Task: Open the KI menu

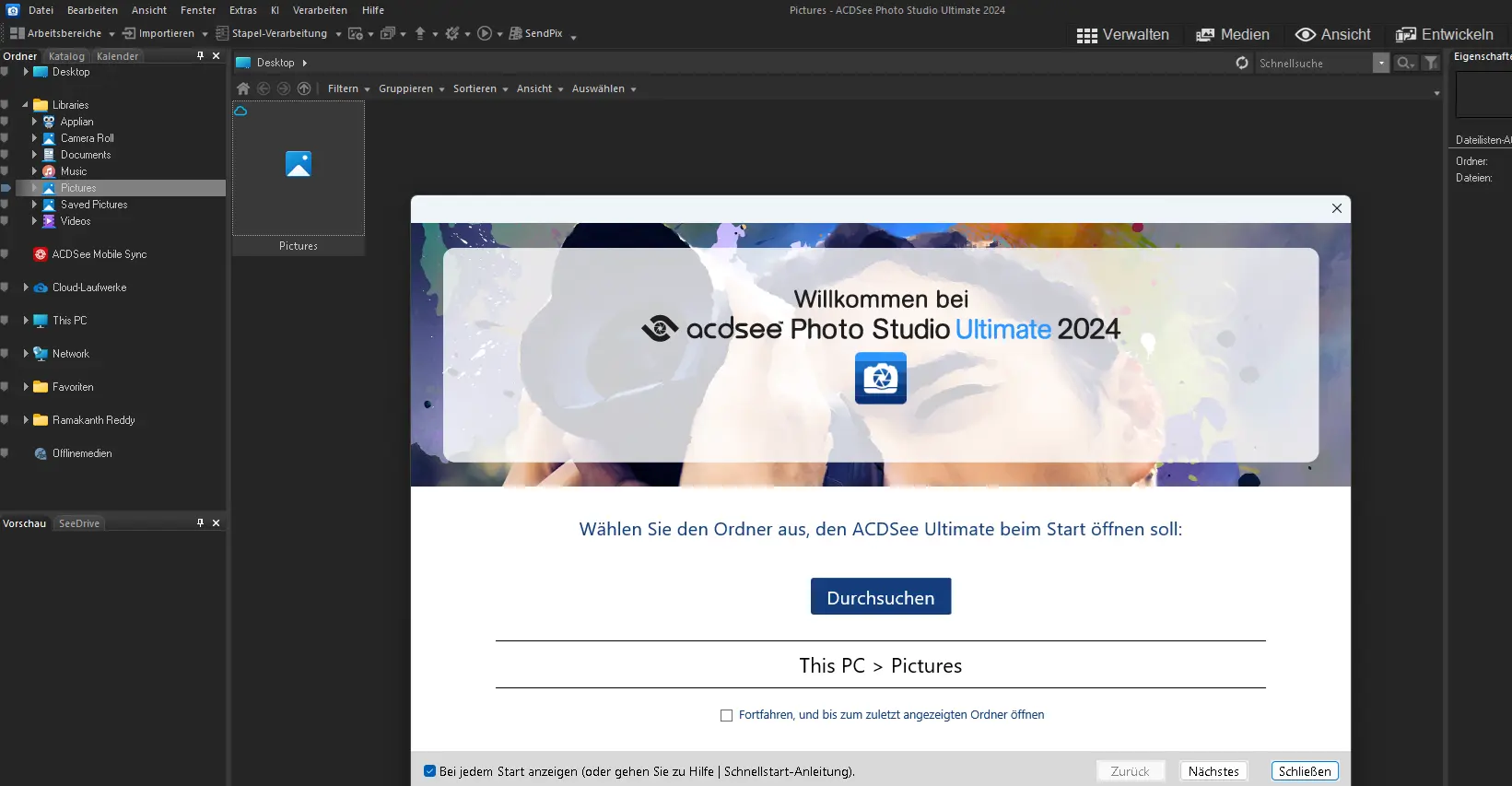Action: [275, 10]
